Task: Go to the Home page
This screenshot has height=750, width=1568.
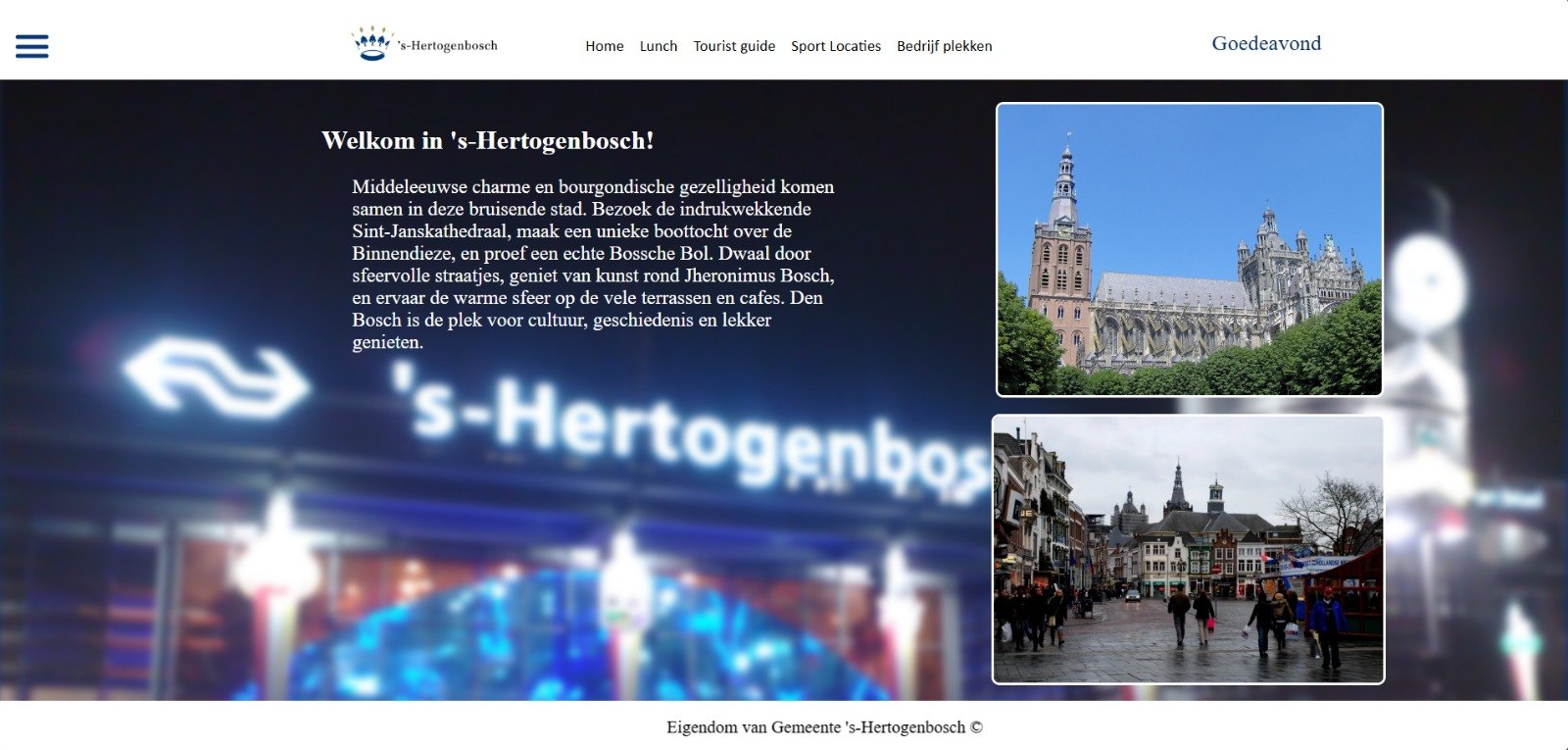Action: click(x=605, y=46)
